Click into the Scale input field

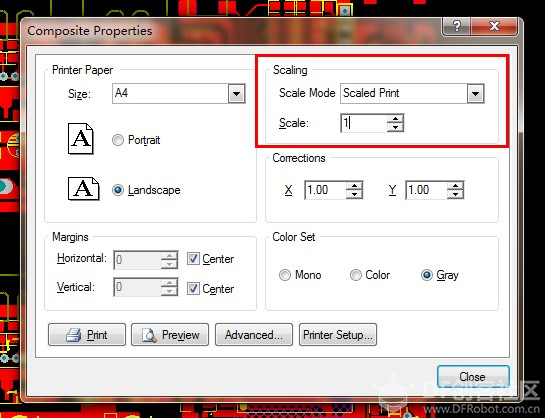click(x=364, y=123)
